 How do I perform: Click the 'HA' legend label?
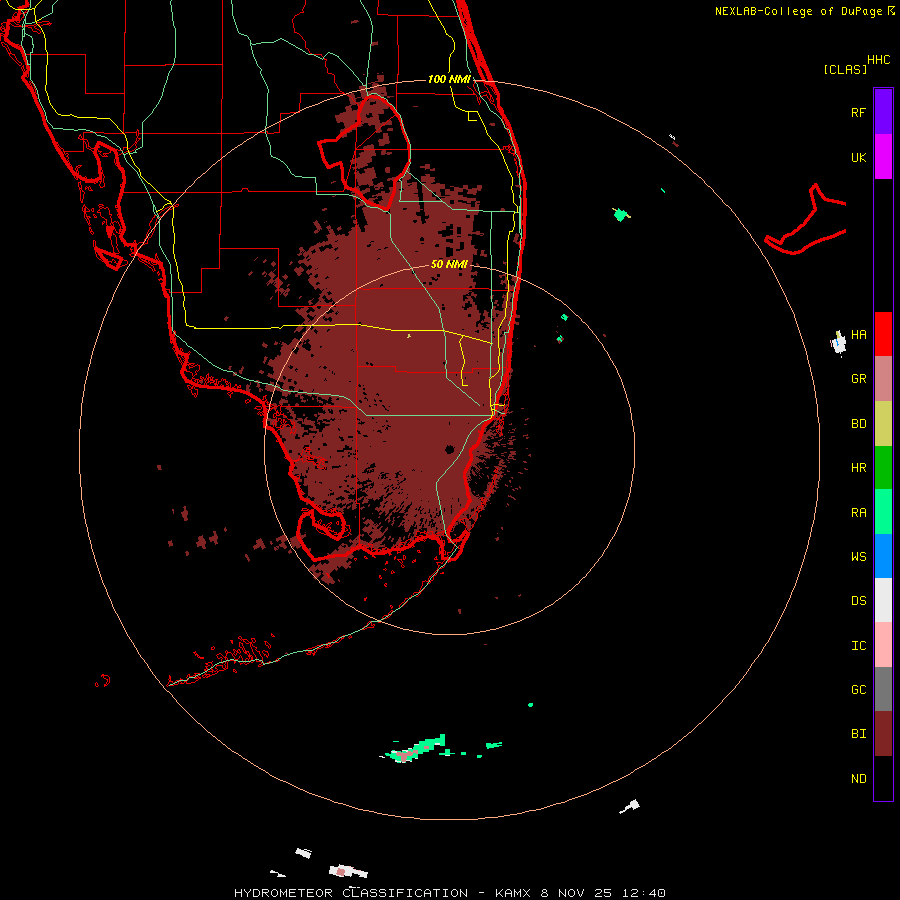(x=858, y=334)
